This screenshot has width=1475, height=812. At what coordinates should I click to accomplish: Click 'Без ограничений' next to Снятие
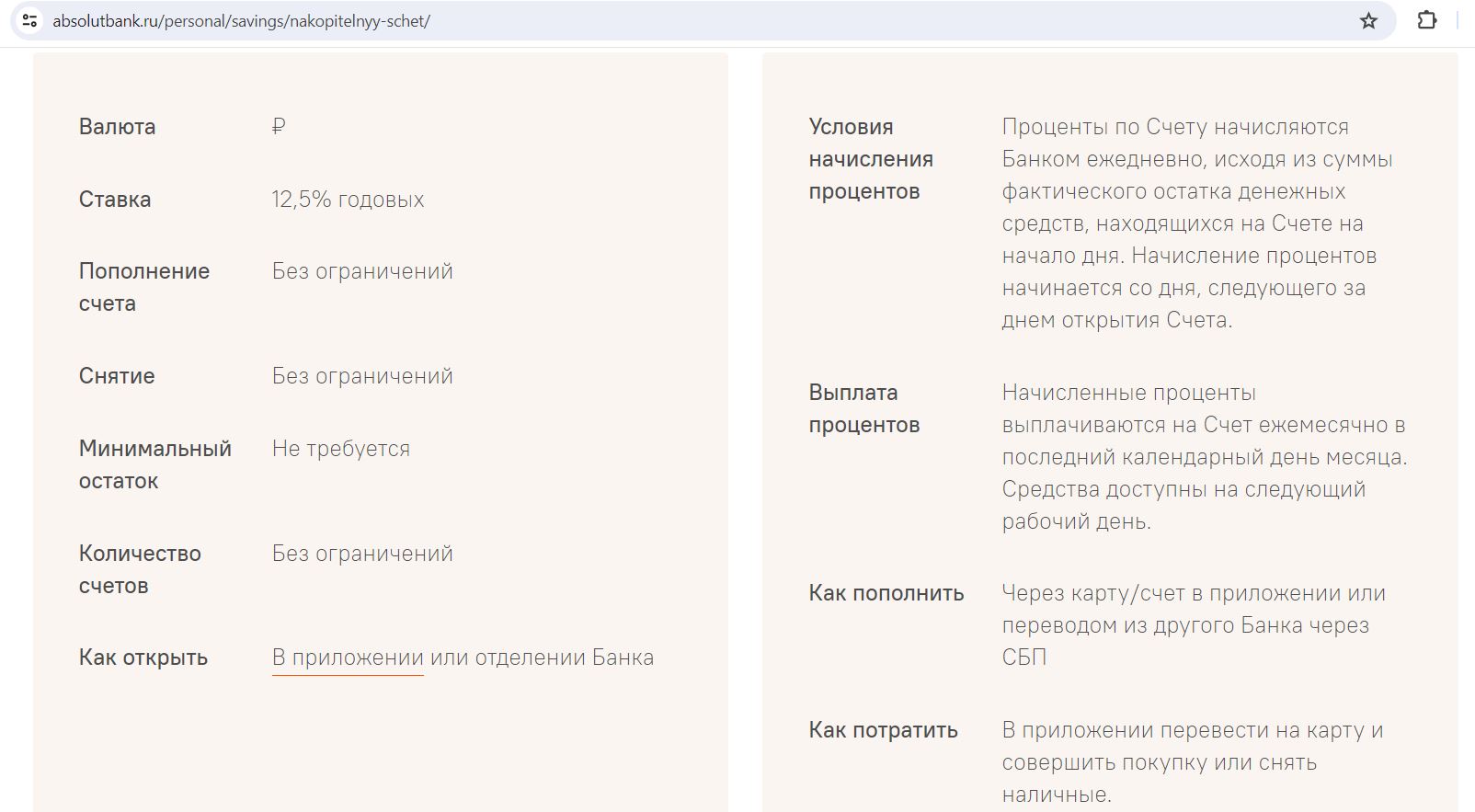pos(362,376)
